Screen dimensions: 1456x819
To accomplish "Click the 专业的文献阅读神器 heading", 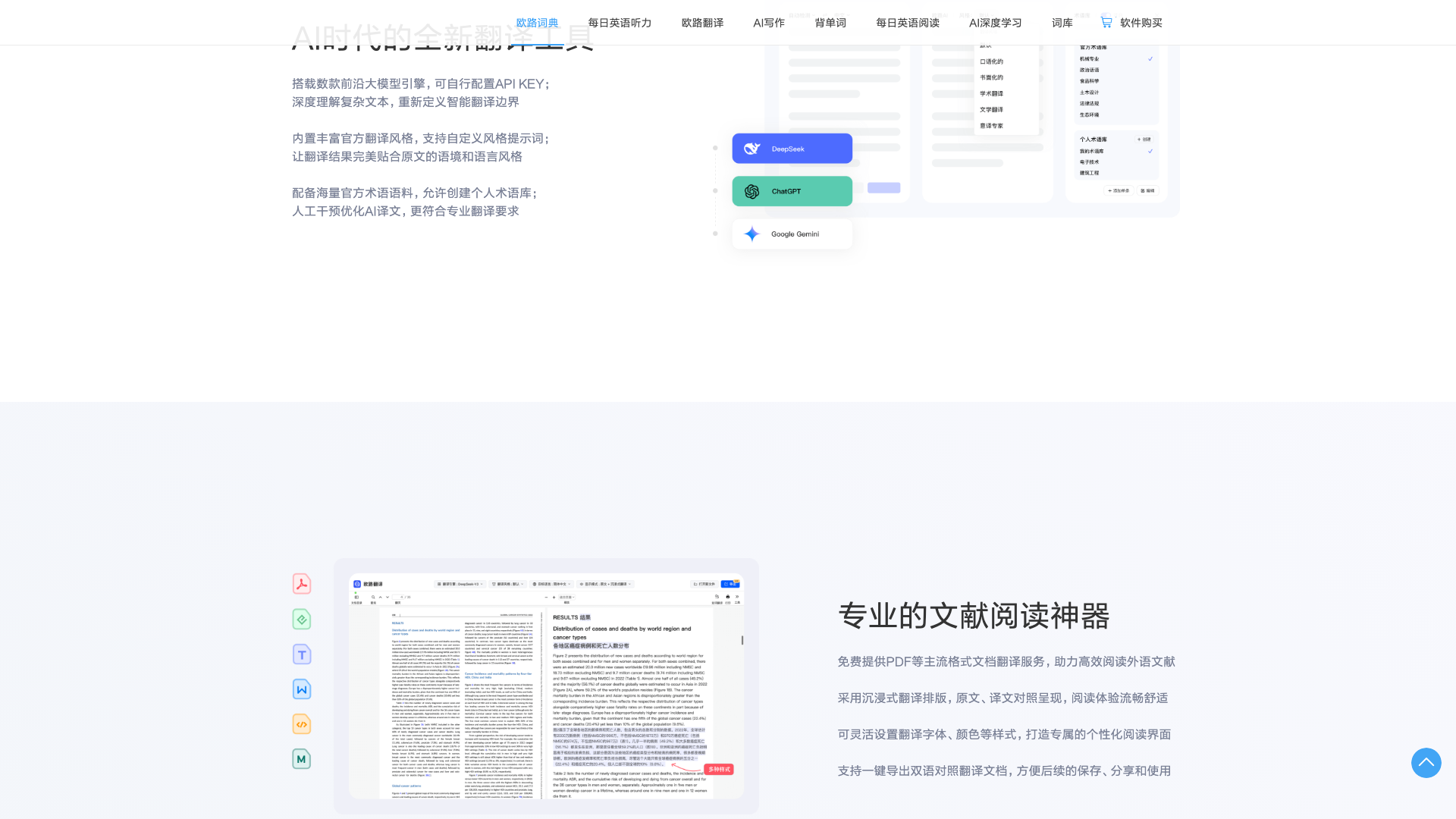I will (x=974, y=616).
